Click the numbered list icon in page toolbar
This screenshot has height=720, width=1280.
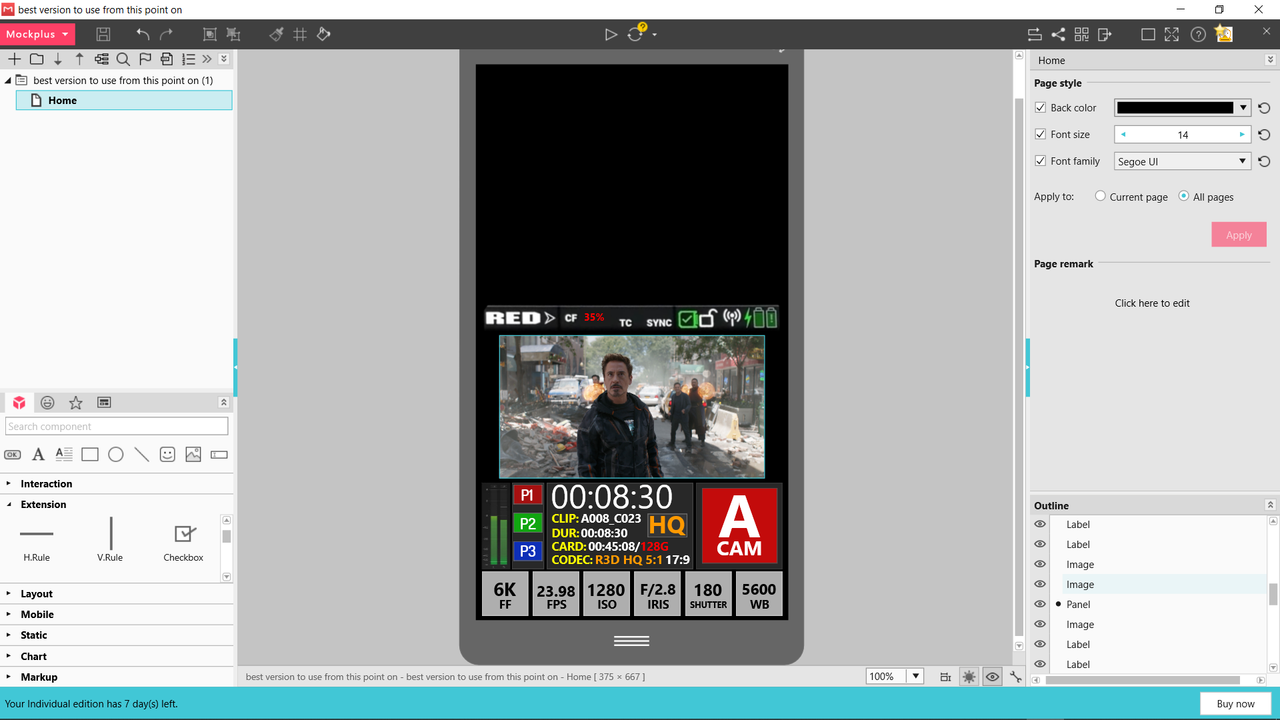pos(188,59)
